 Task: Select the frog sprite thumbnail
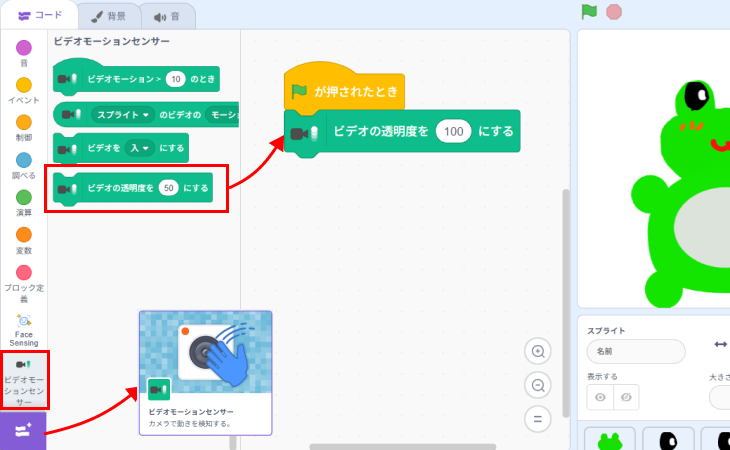[609, 438]
